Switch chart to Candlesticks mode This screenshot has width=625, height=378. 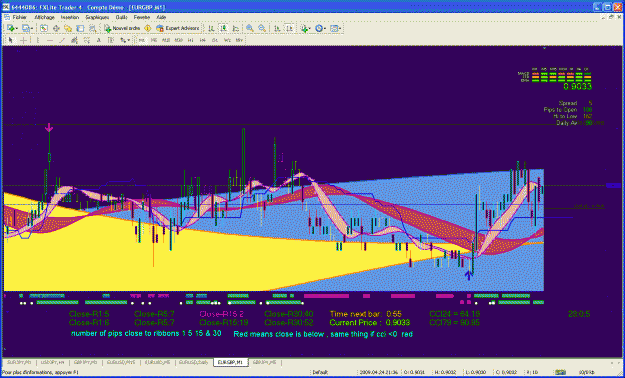click(x=224, y=28)
